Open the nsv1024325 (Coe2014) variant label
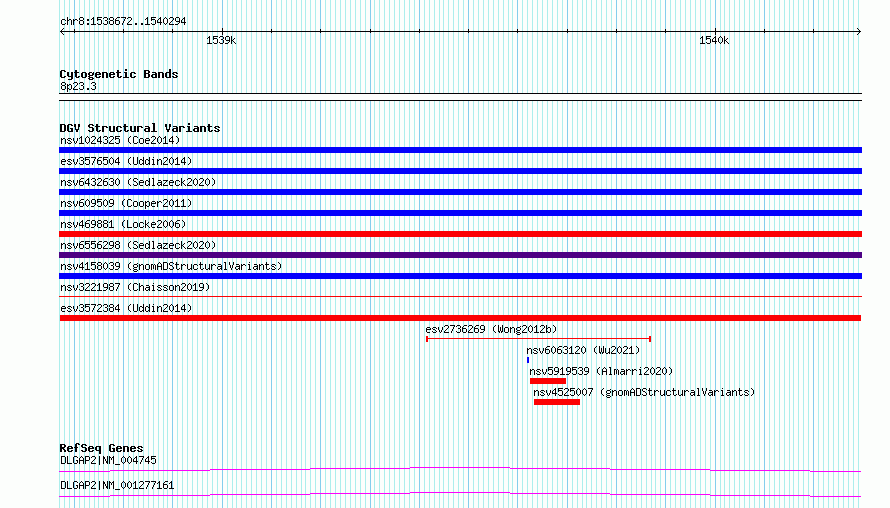 120,140
